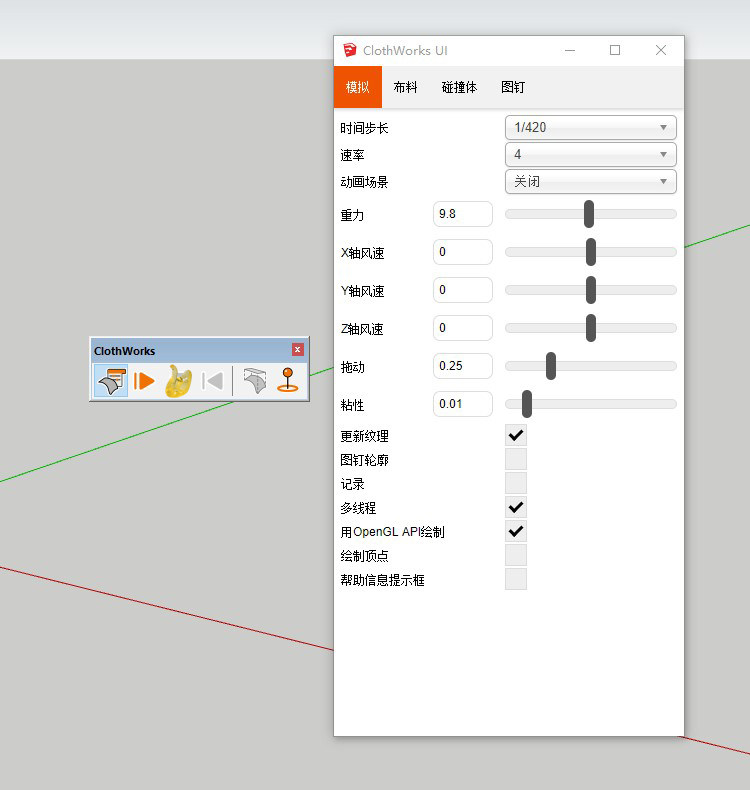Expand the 动画场景 dropdown showing 关闭
750x790 pixels.
click(590, 181)
